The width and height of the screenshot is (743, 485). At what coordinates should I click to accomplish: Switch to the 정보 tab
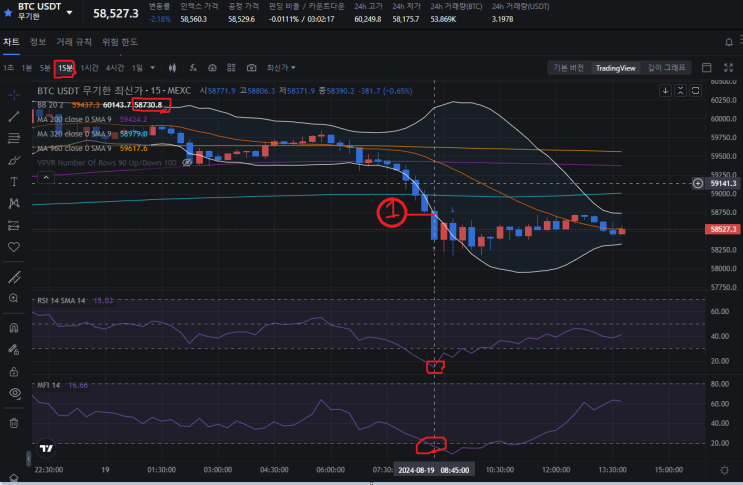38,42
